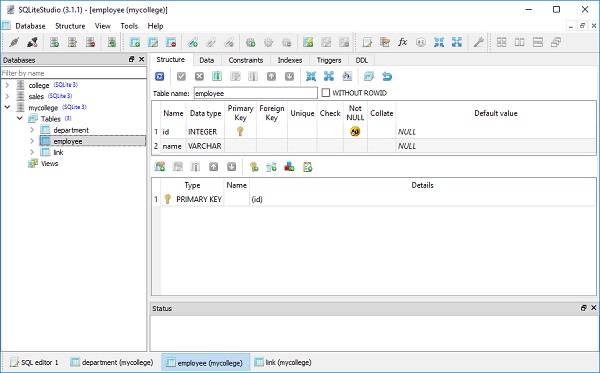Screen dimensions: 600x373
Task: Click the Connect to database icon
Action: [x=14, y=42]
